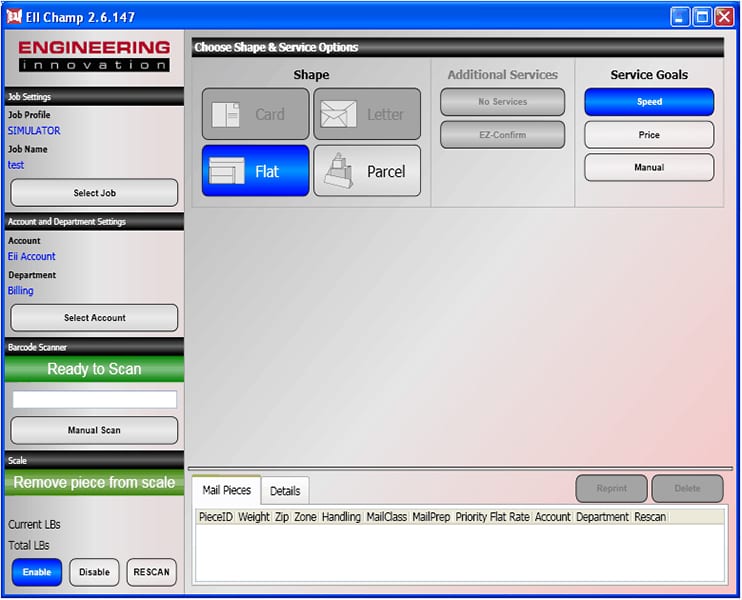This screenshot has width=742, height=600.
Task: Click the Rescan column header
Action: click(x=650, y=517)
